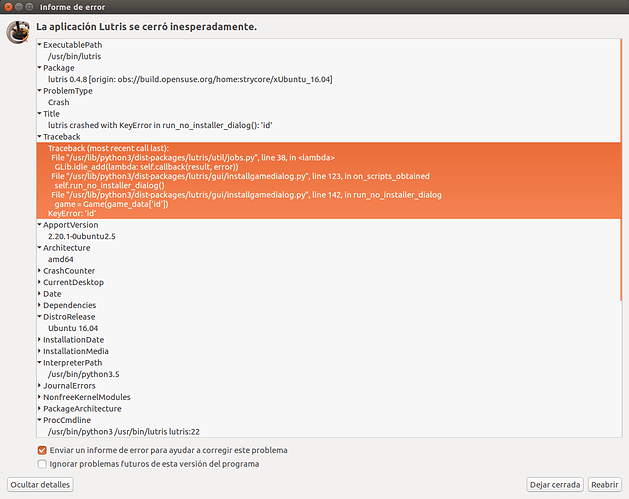The image size is (629, 499).
Task: Enable ignoring future problems checkbox
Action: (x=42, y=464)
